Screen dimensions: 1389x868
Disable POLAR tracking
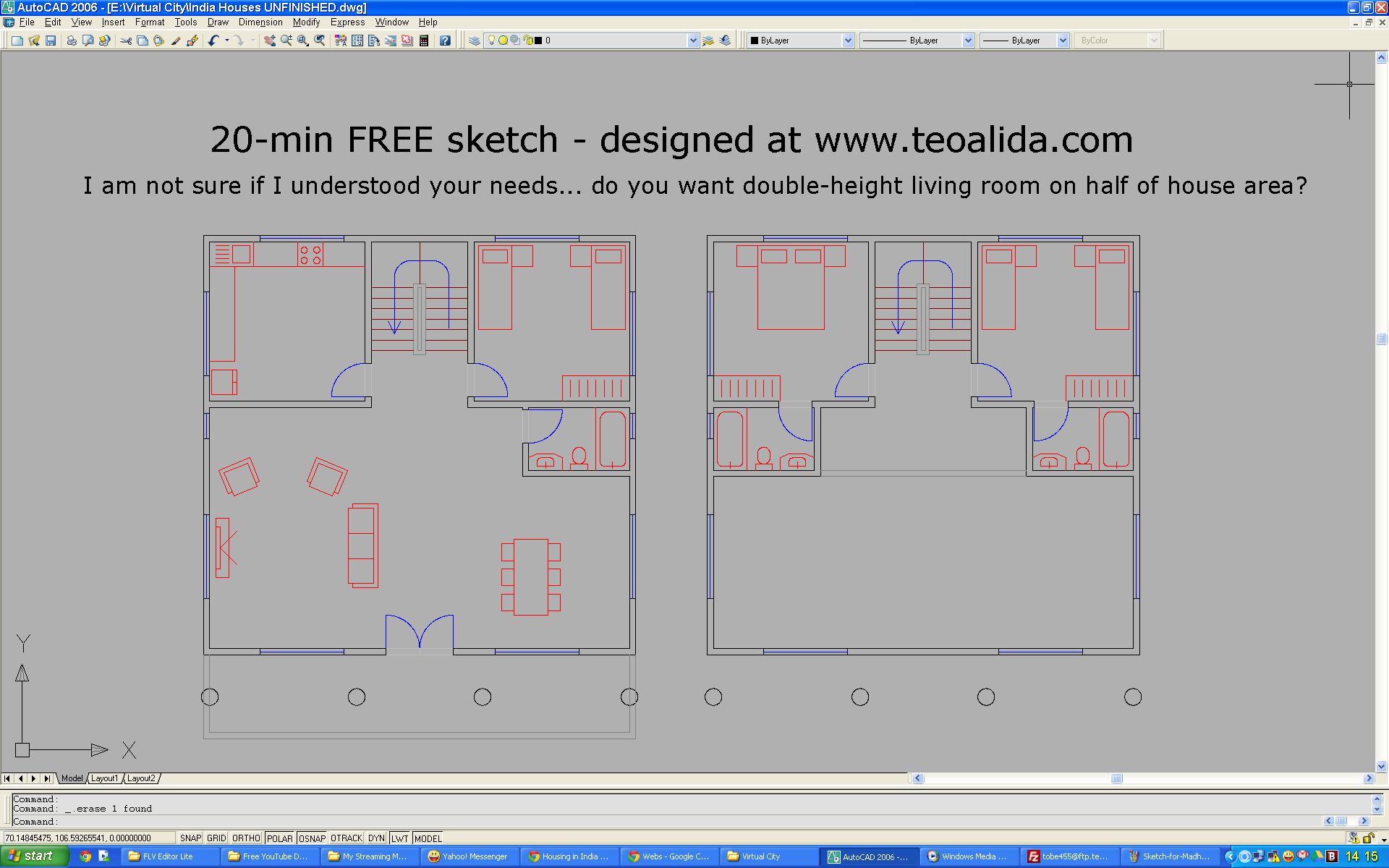(279, 838)
